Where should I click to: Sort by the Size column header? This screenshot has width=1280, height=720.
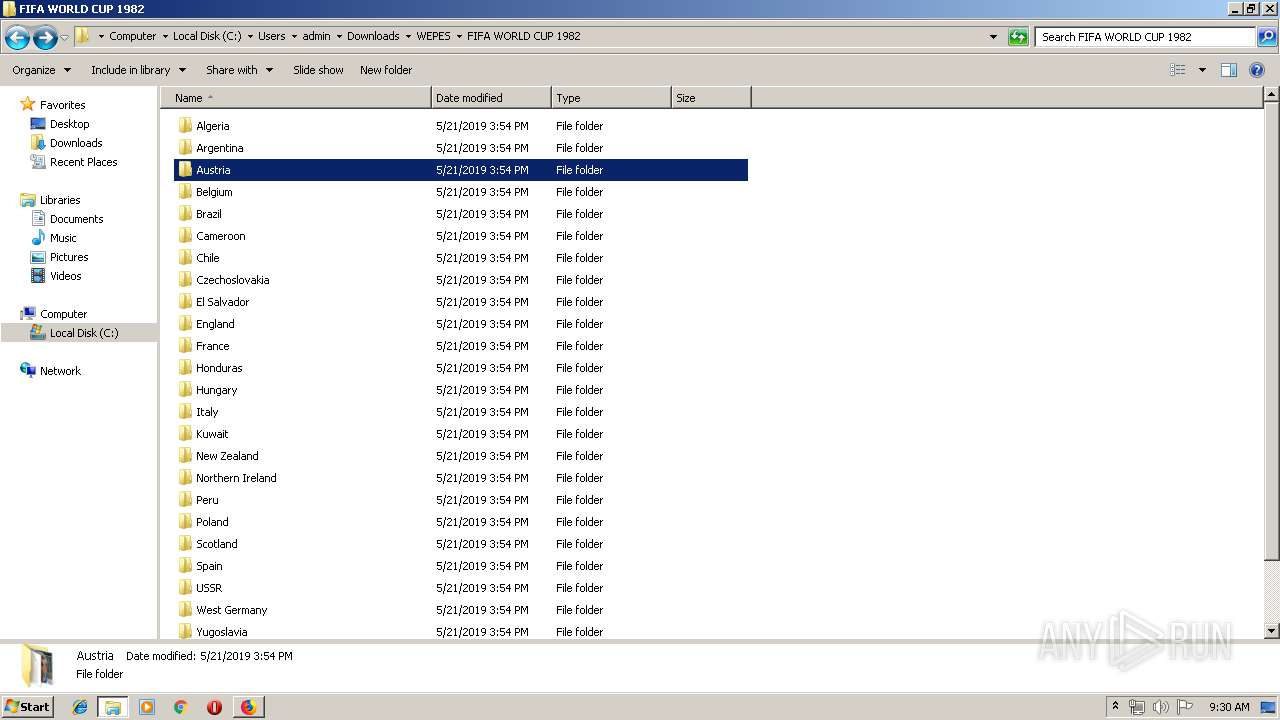[x=711, y=98]
